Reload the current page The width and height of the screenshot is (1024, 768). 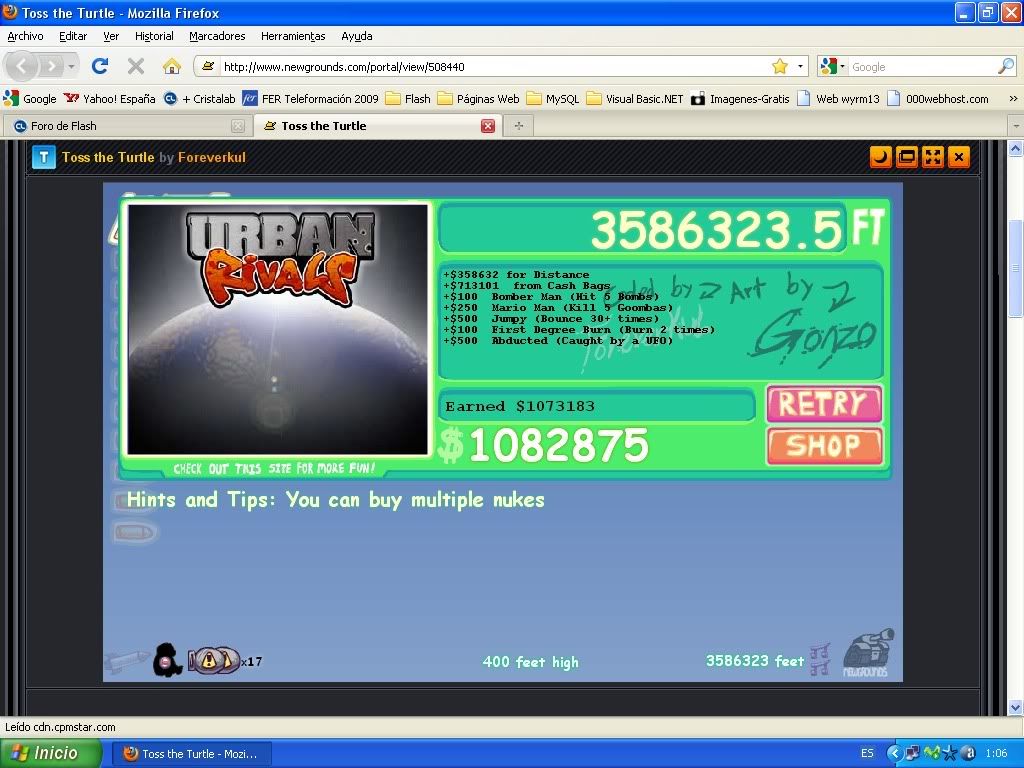tap(100, 66)
